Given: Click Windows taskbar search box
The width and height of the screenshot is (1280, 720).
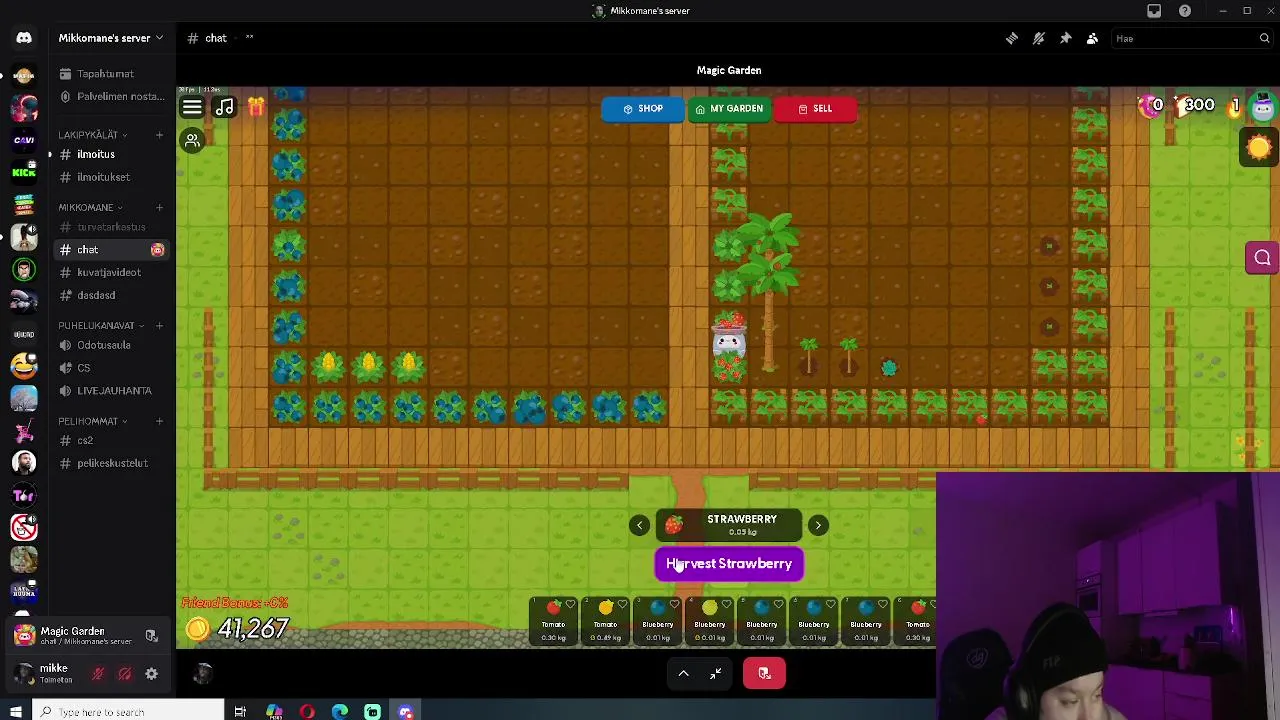Looking at the screenshot, I should pos(128,712).
